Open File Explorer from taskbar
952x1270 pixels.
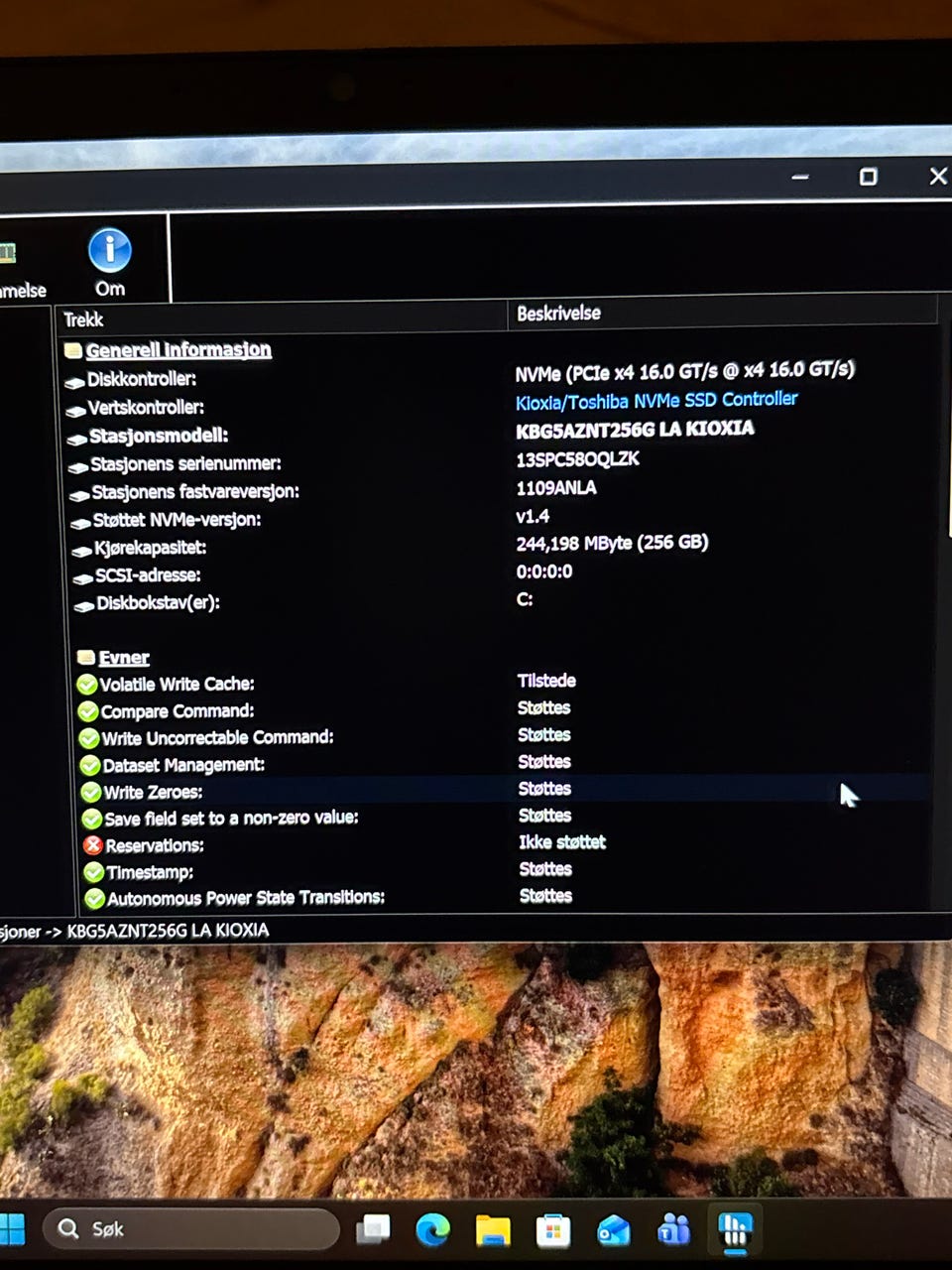pos(493,1230)
